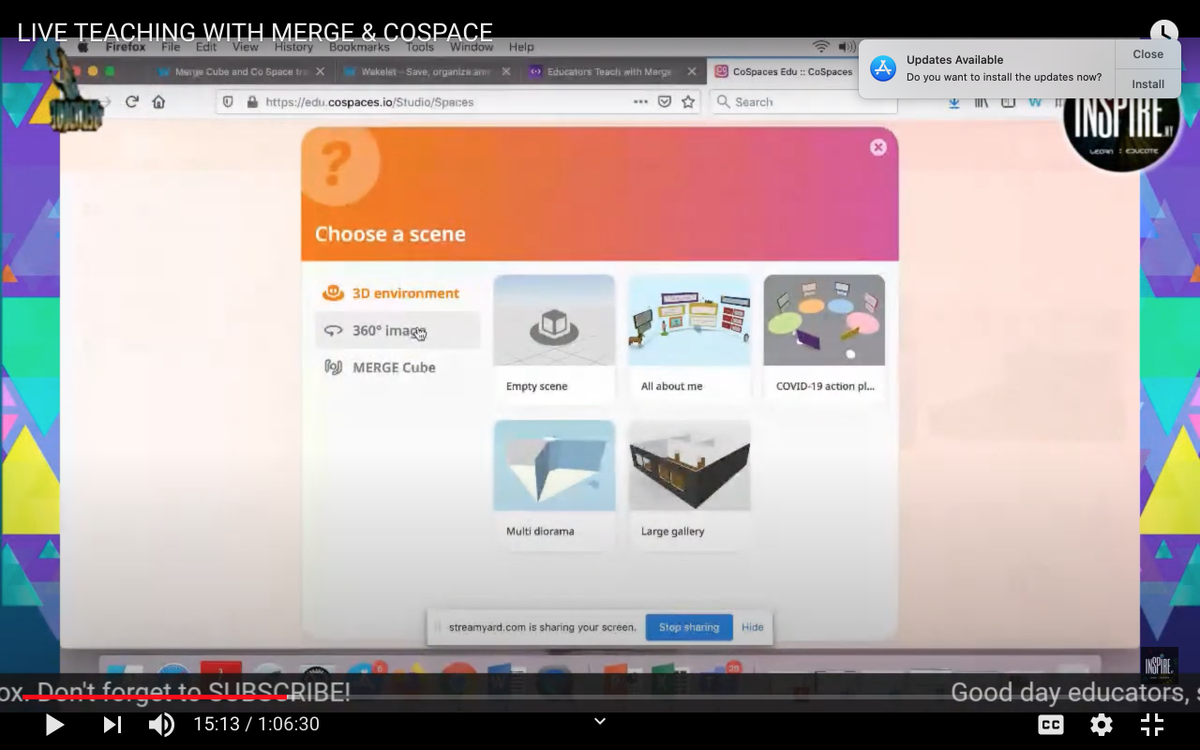Skip to the next video
Screen dimensions: 1200x750
coord(112,725)
